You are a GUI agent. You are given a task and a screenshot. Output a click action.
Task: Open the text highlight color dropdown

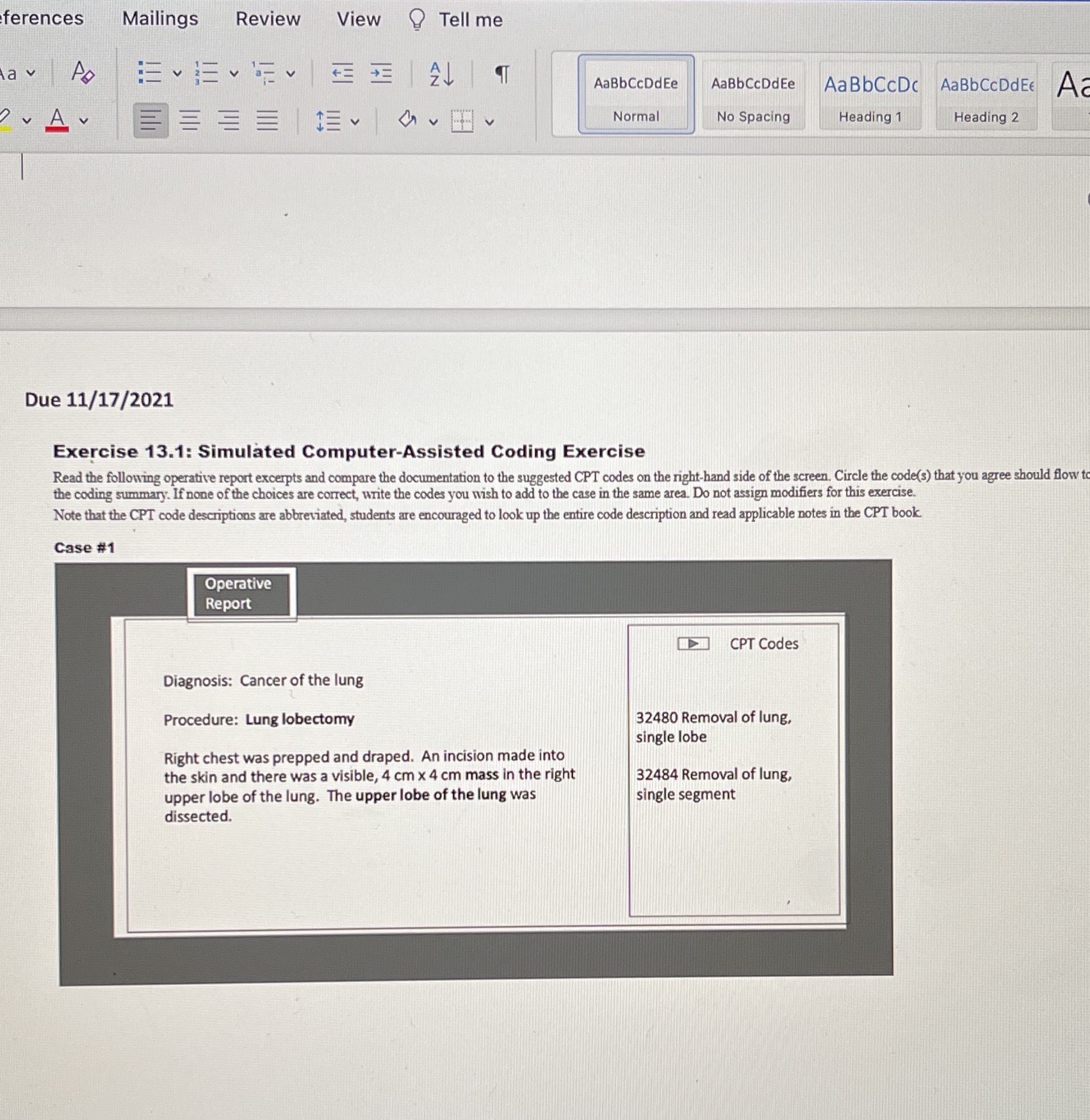26,120
